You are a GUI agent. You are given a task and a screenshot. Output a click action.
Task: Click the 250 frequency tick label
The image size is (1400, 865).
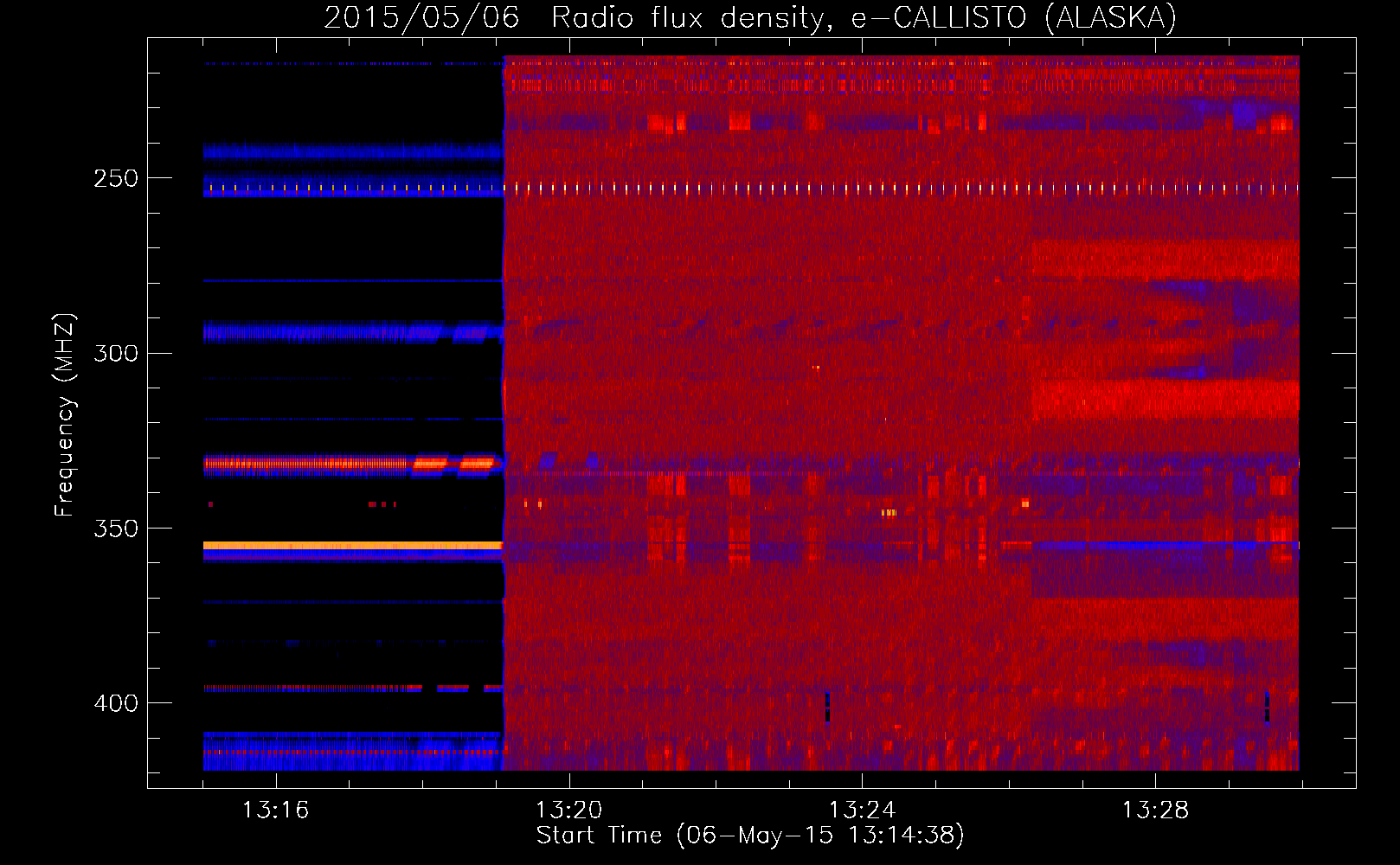[x=116, y=178]
